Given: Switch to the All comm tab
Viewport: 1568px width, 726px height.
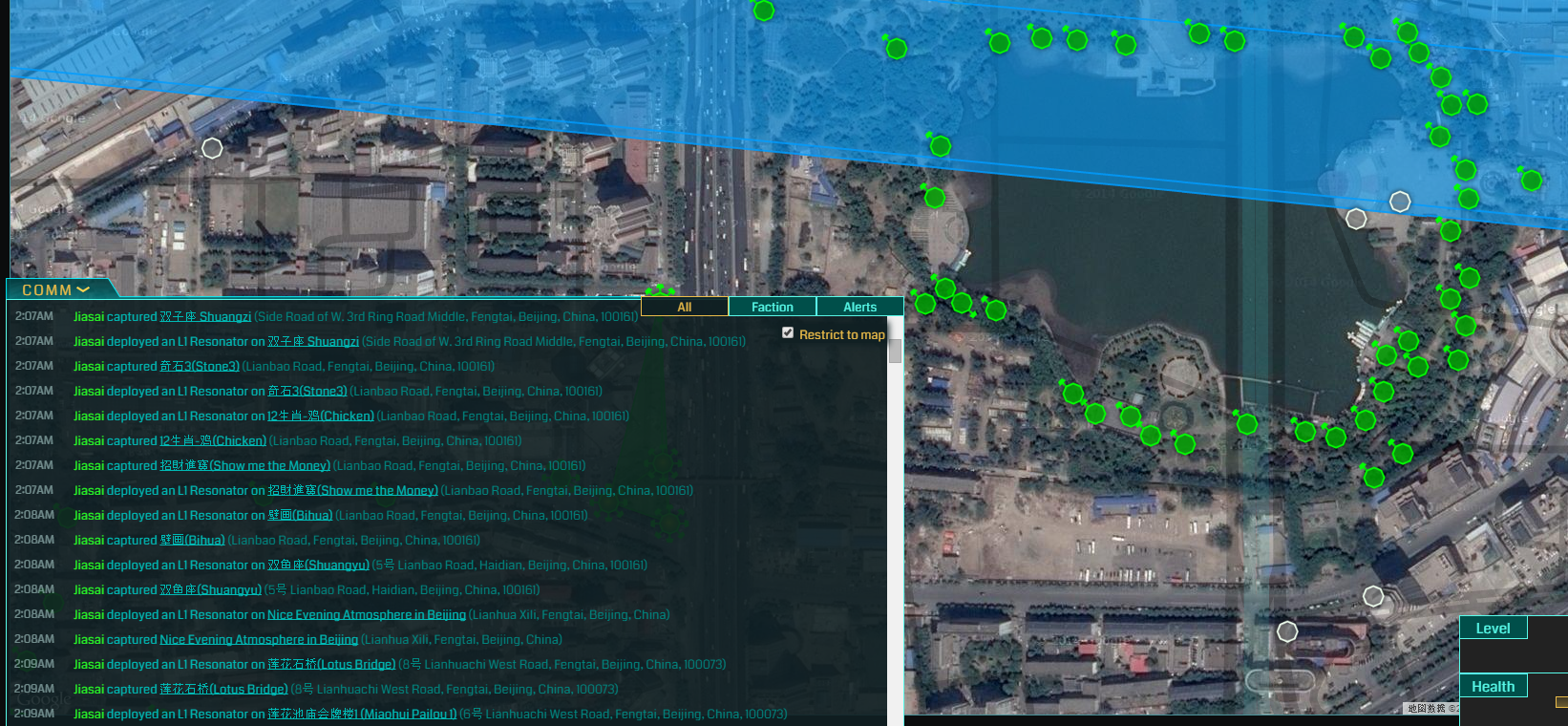Looking at the screenshot, I should coord(684,307).
